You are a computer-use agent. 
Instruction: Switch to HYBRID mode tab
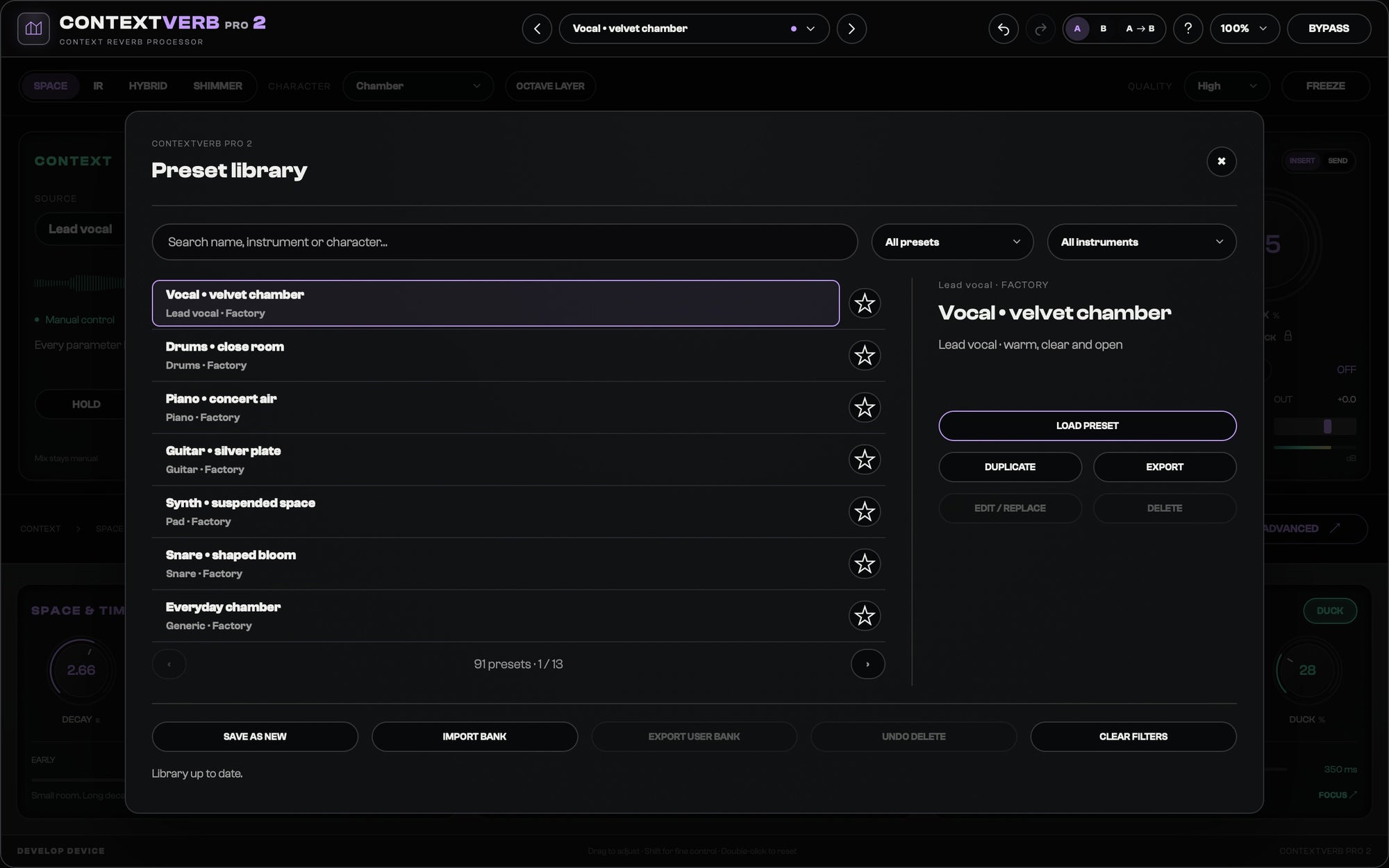[148, 86]
